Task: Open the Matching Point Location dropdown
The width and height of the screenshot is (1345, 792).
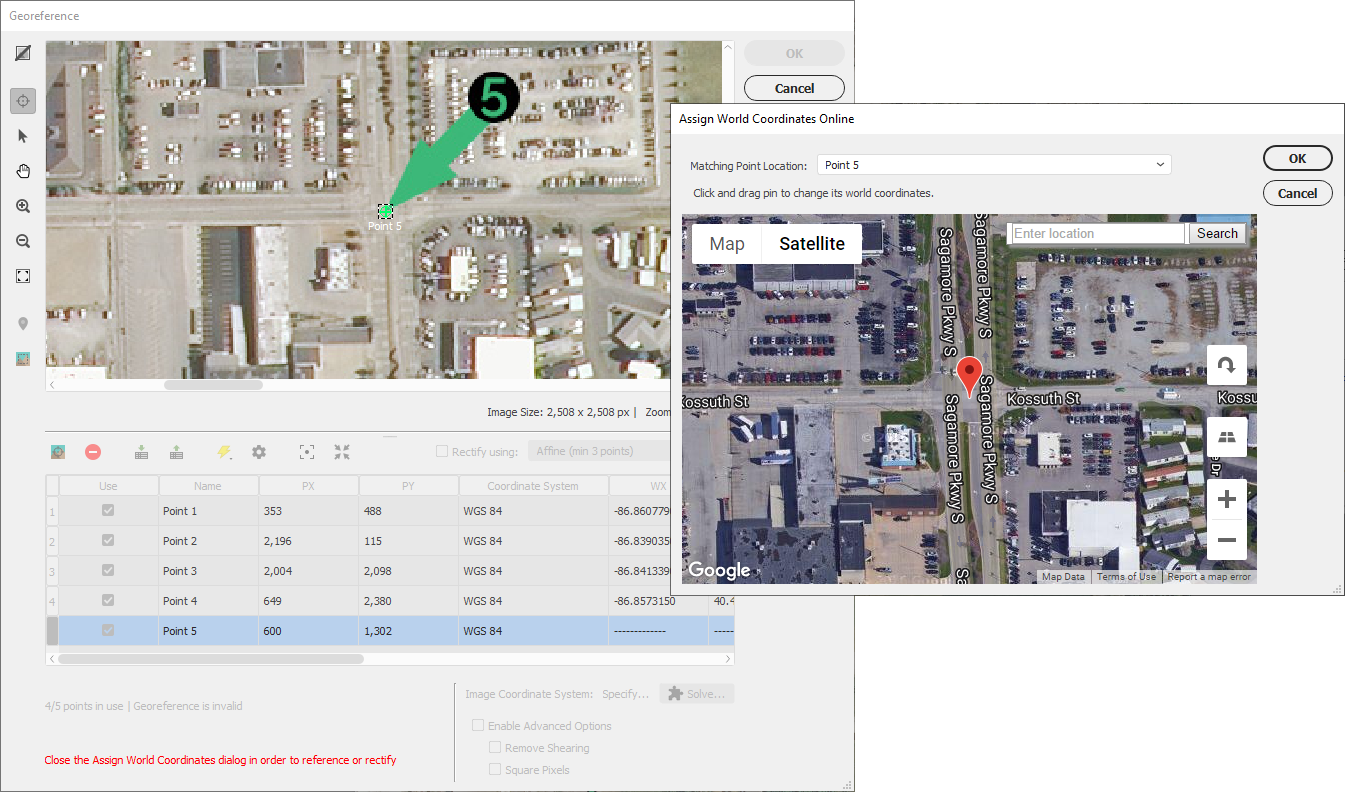Action: pos(994,165)
